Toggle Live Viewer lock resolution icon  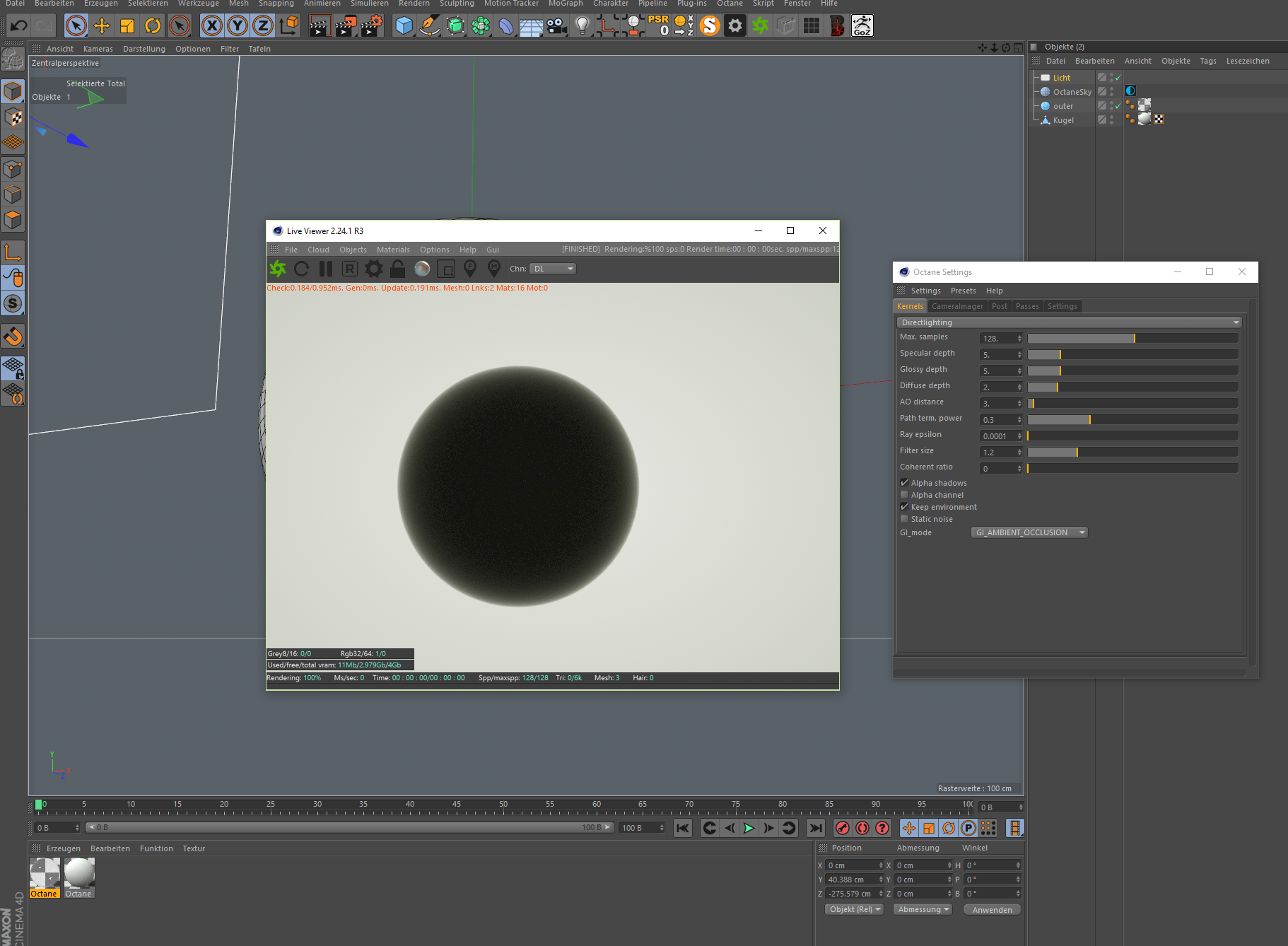[398, 269]
